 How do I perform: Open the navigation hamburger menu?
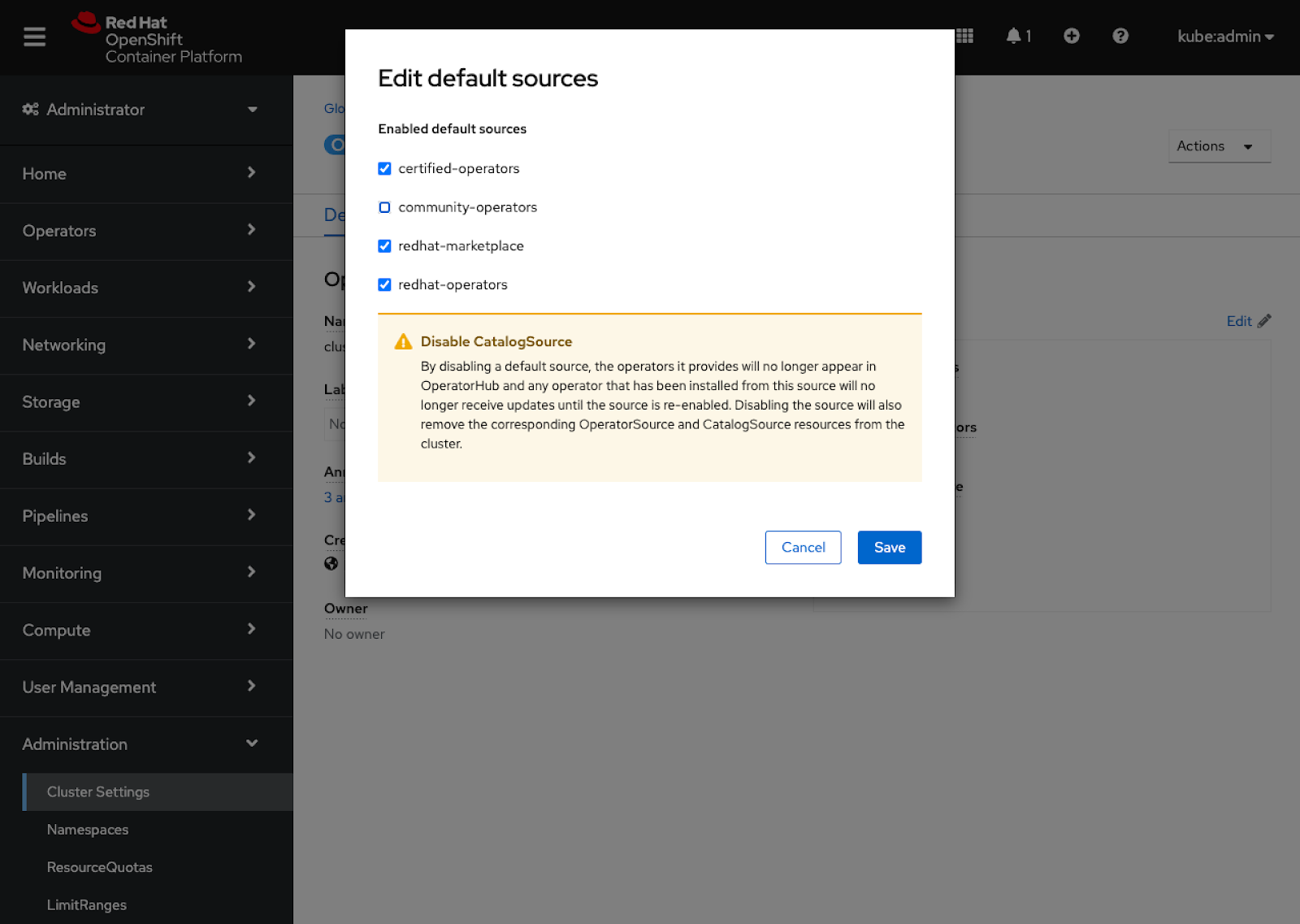(34, 37)
